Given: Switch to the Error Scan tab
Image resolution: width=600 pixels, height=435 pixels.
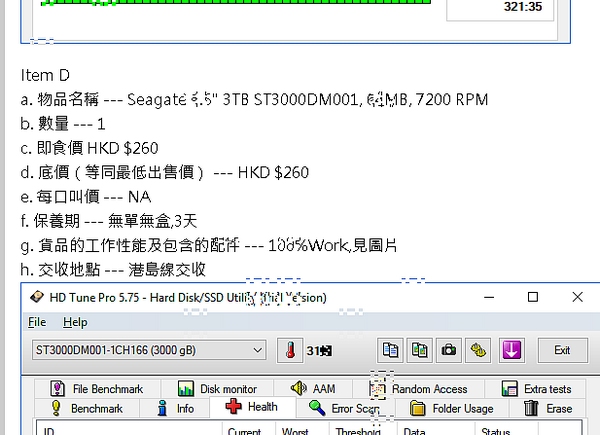Looking at the screenshot, I should pos(344,408).
